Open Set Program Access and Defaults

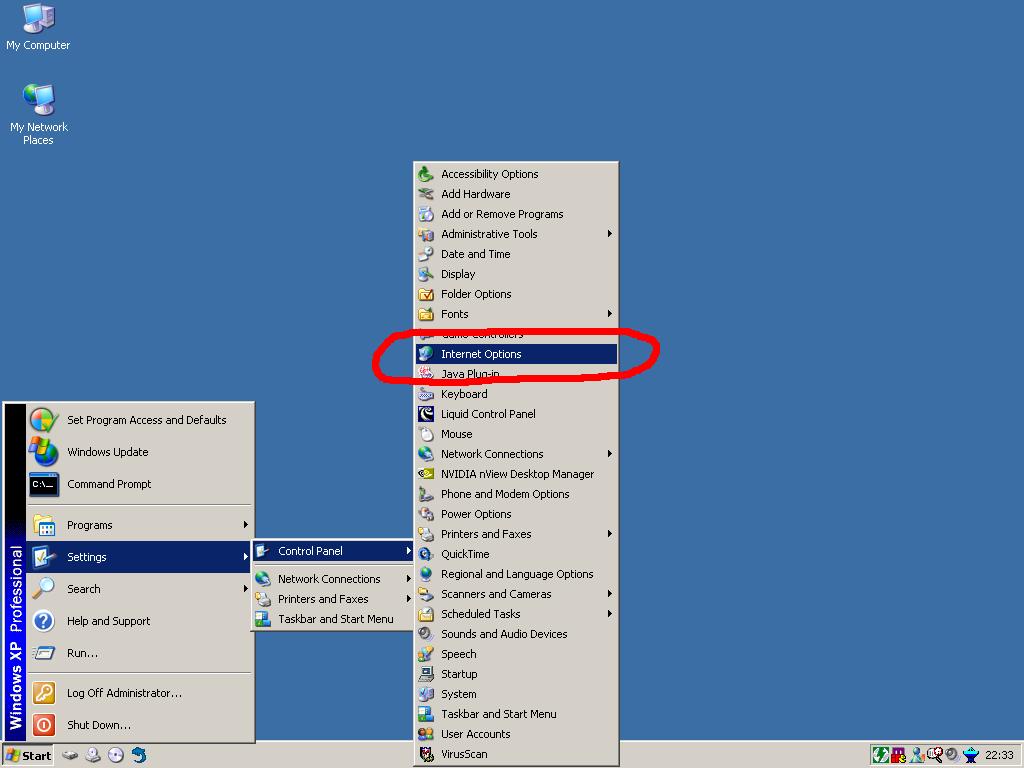click(139, 420)
